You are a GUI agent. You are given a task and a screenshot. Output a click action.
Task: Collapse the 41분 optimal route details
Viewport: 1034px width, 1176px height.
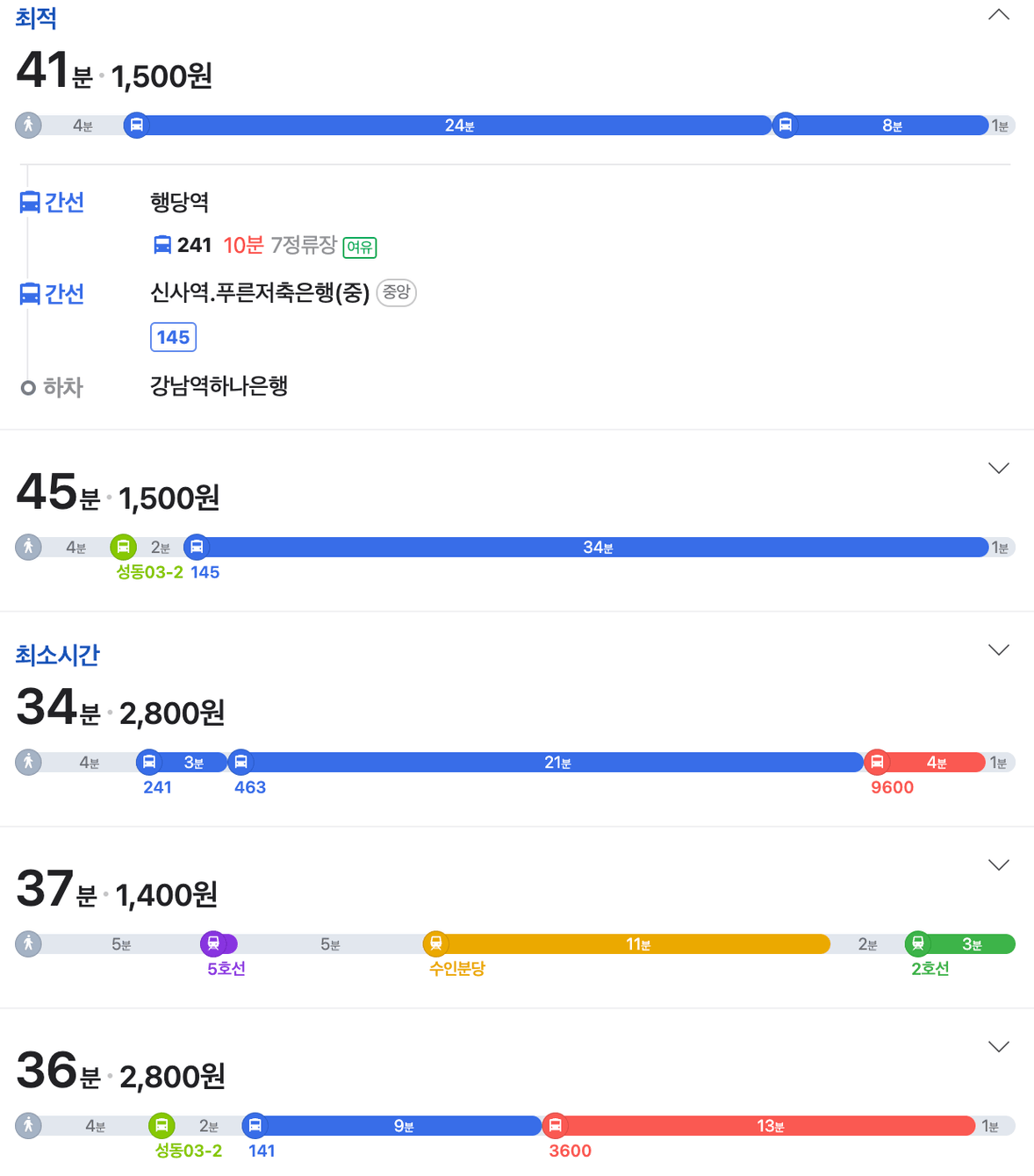pos(999,15)
